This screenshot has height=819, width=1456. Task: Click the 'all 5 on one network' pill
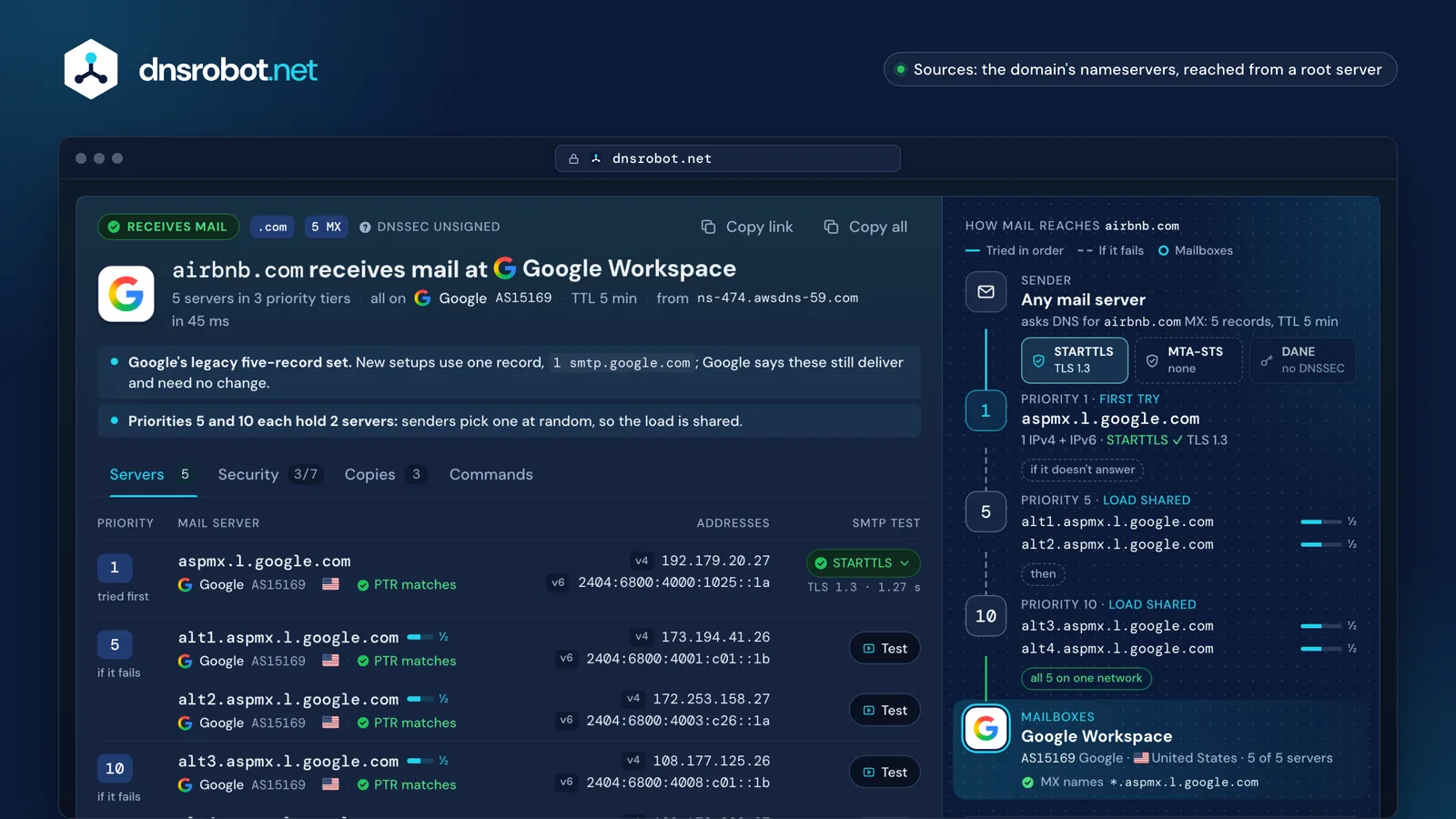[1086, 678]
